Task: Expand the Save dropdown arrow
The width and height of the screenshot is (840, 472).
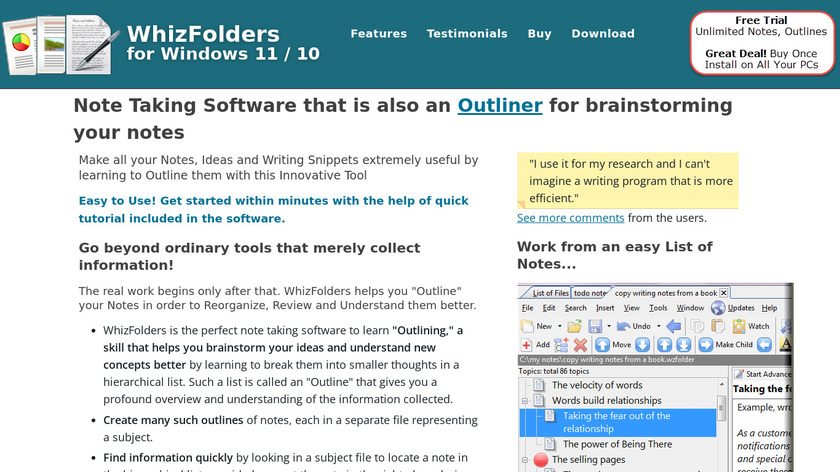Action: 609,326
